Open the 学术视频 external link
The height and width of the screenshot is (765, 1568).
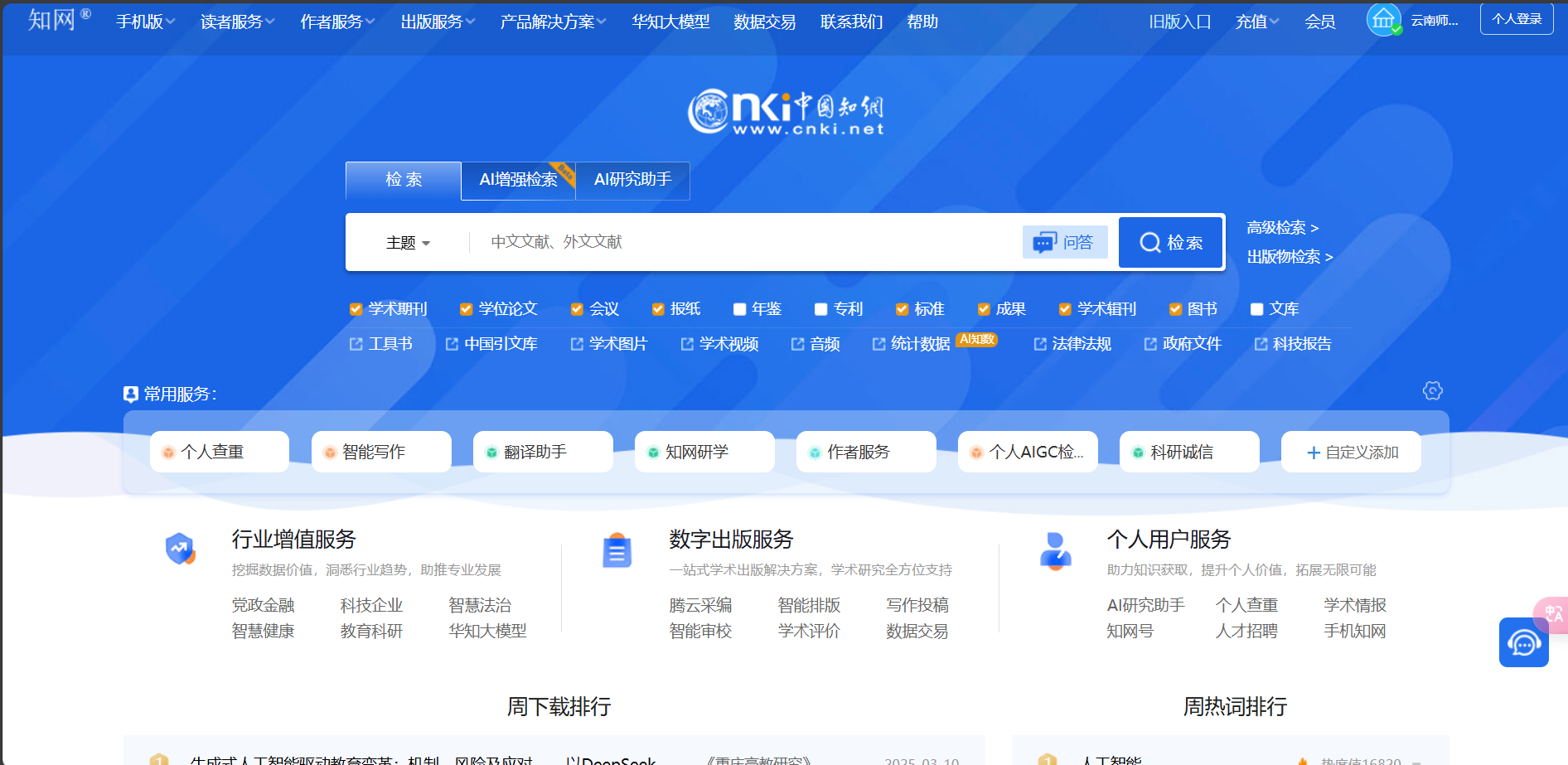[719, 344]
